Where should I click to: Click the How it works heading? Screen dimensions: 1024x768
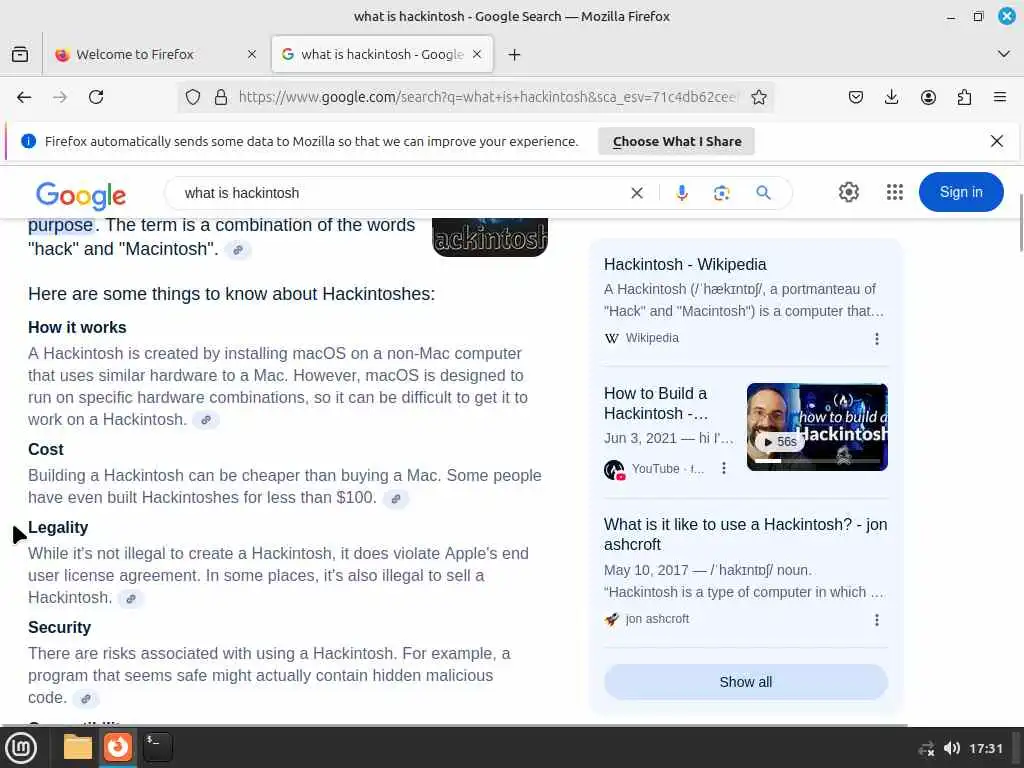click(77, 327)
